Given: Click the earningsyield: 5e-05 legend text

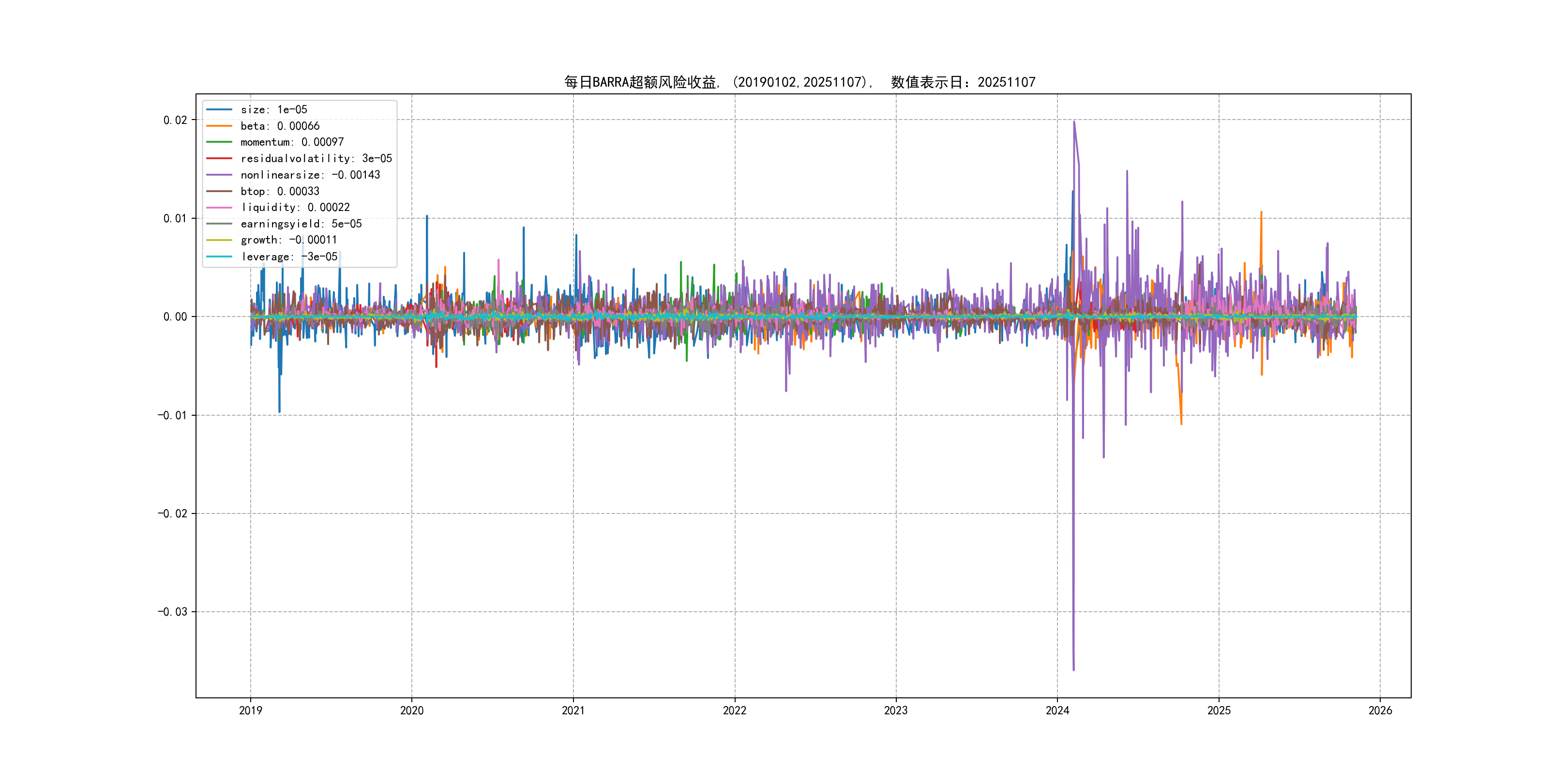Looking at the screenshot, I should click(301, 224).
